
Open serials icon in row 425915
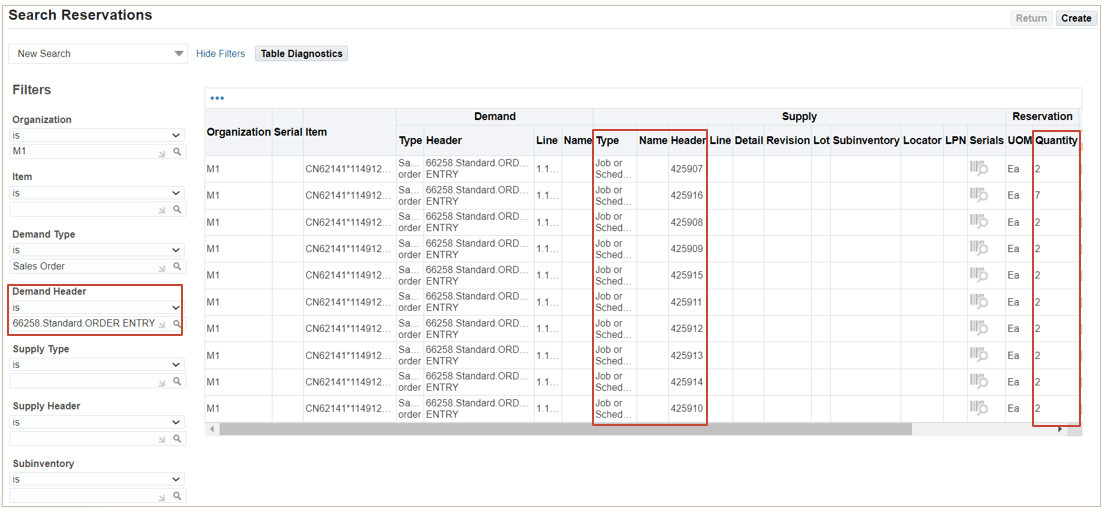tap(978, 275)
